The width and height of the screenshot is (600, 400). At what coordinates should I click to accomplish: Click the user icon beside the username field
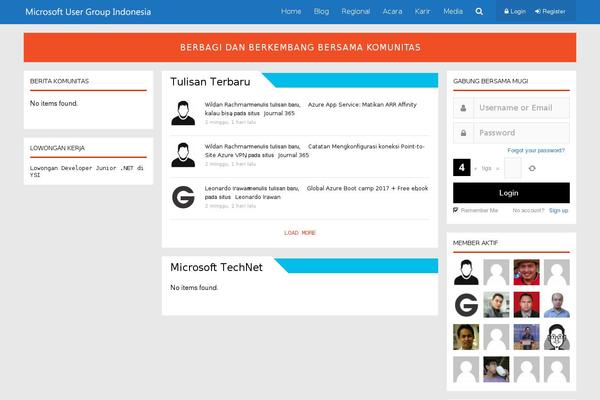pyautogui.click(x=463, y=108)
